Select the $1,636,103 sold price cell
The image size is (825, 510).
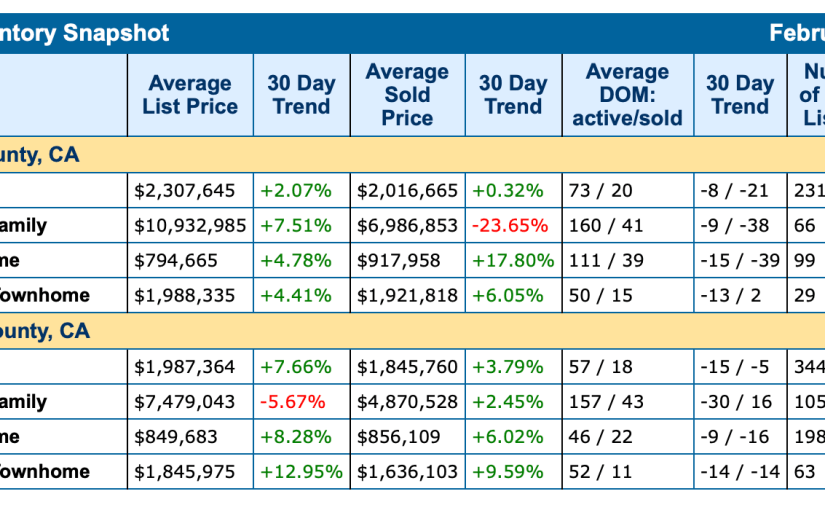407,471
